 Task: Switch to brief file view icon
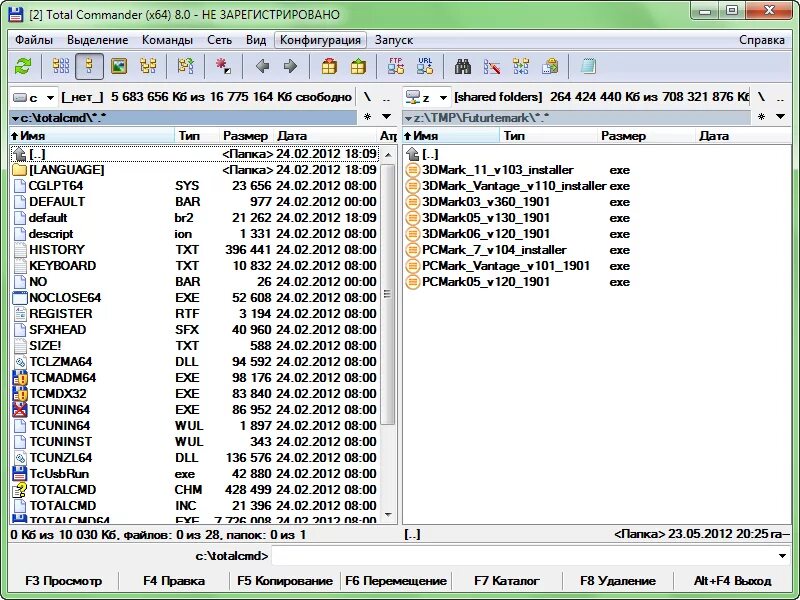(61, 66)
